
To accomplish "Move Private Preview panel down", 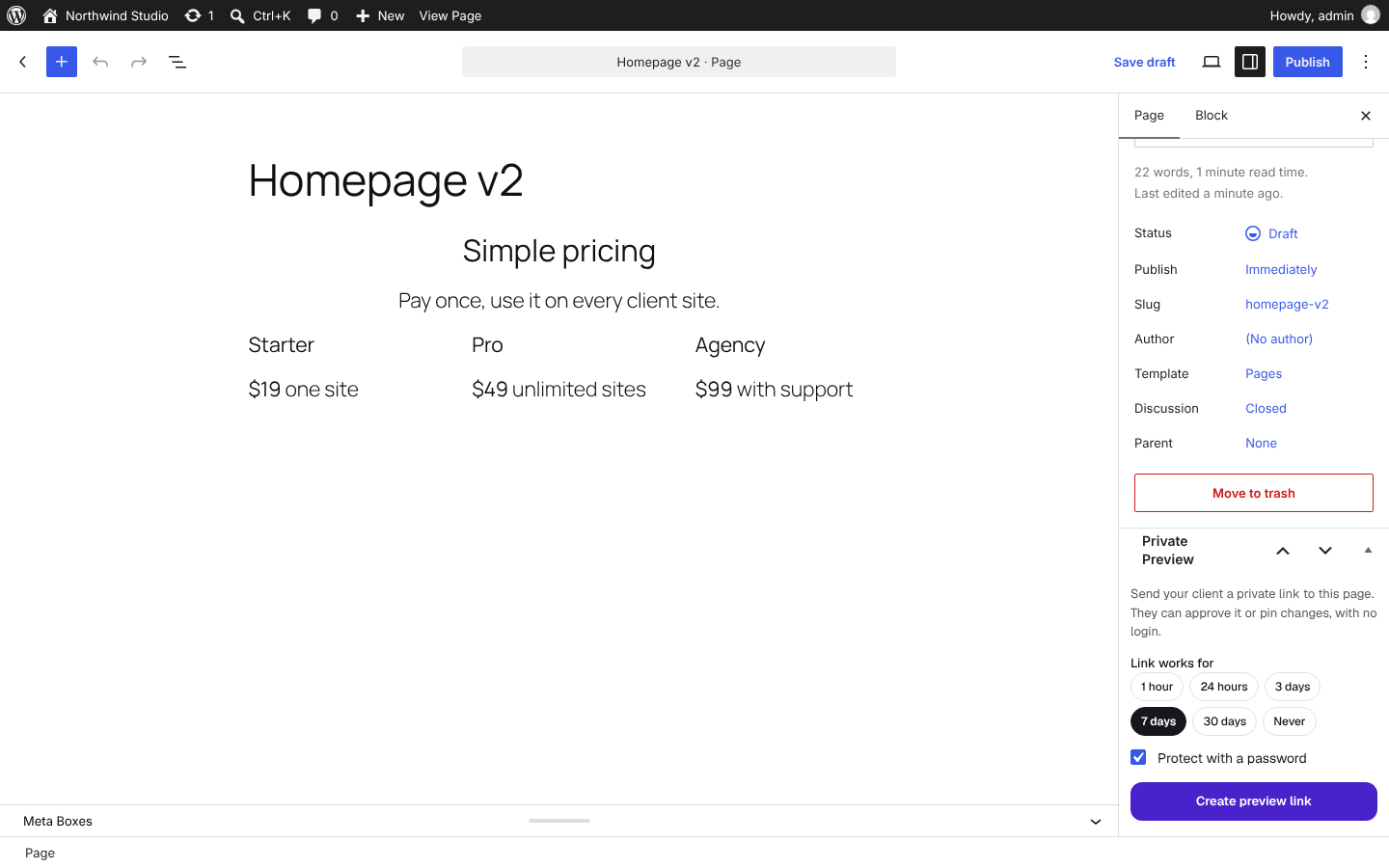I will point(1325,551).
